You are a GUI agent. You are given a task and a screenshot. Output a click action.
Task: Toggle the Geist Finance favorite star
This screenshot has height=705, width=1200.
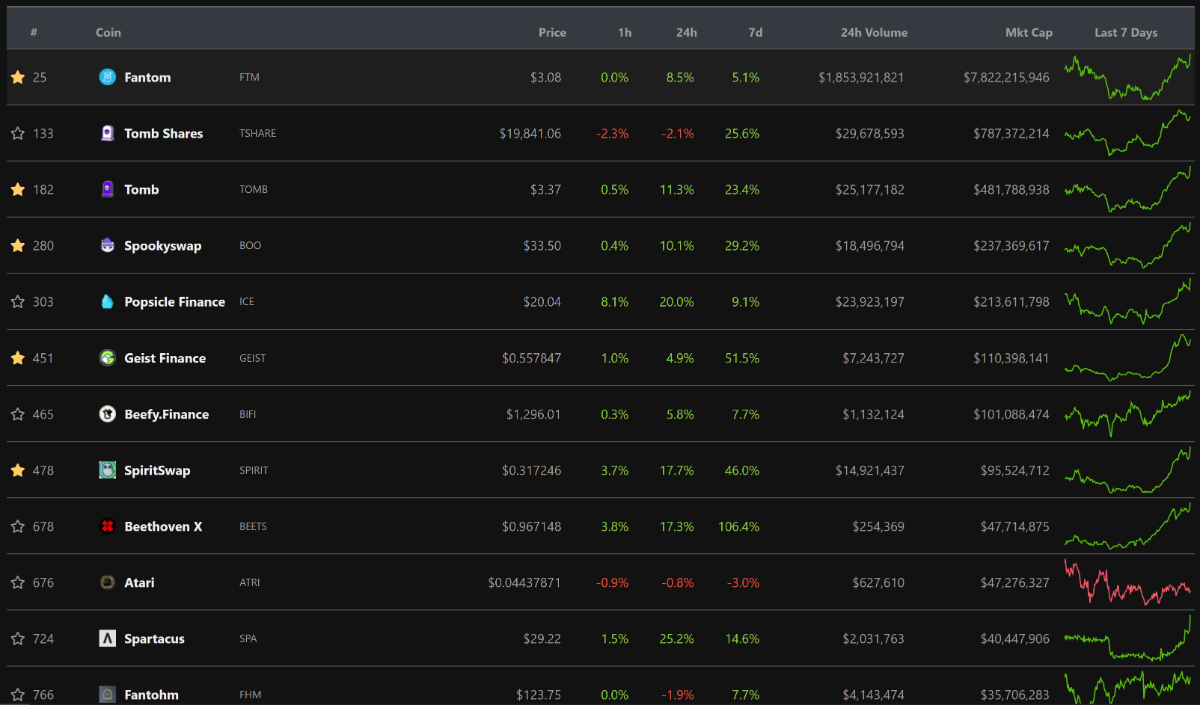tap(17, 357)
